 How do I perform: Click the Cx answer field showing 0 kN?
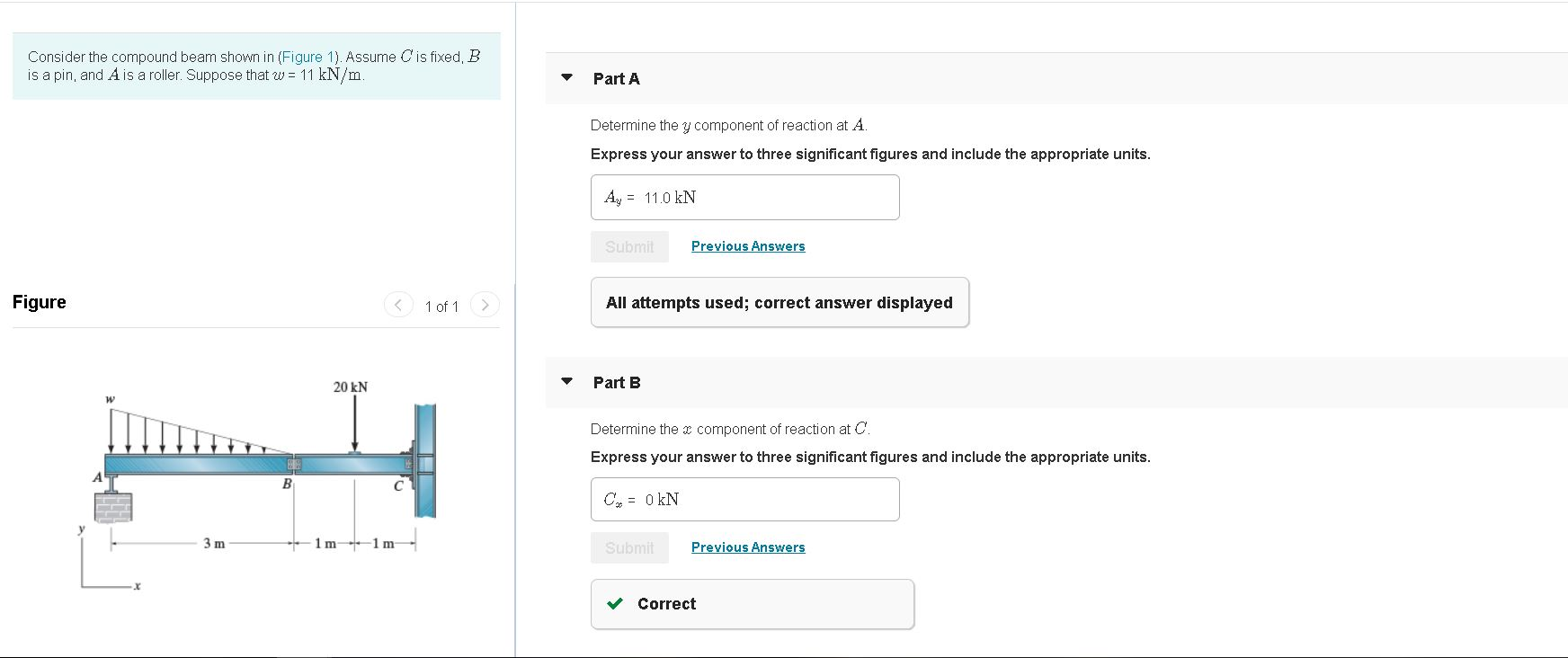click(x=744, y=500)
